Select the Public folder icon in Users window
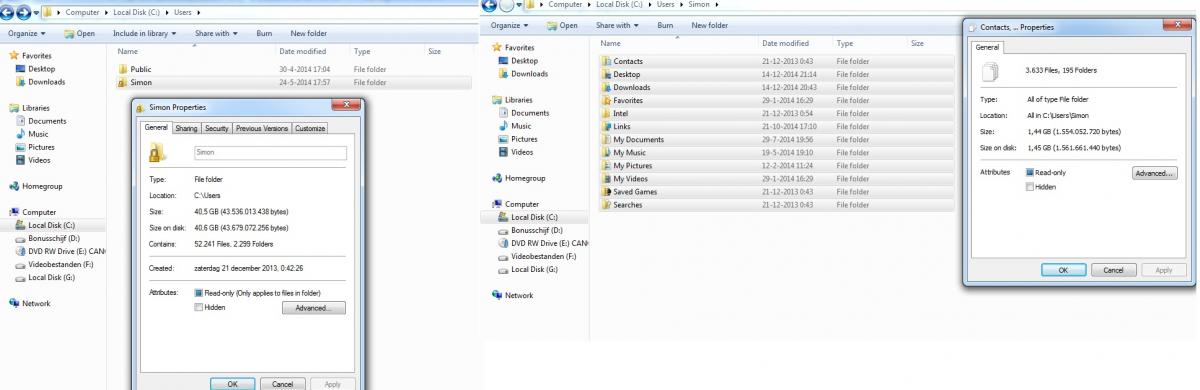The width and height of the screenshot is (1200, 390). click(123, 69)
